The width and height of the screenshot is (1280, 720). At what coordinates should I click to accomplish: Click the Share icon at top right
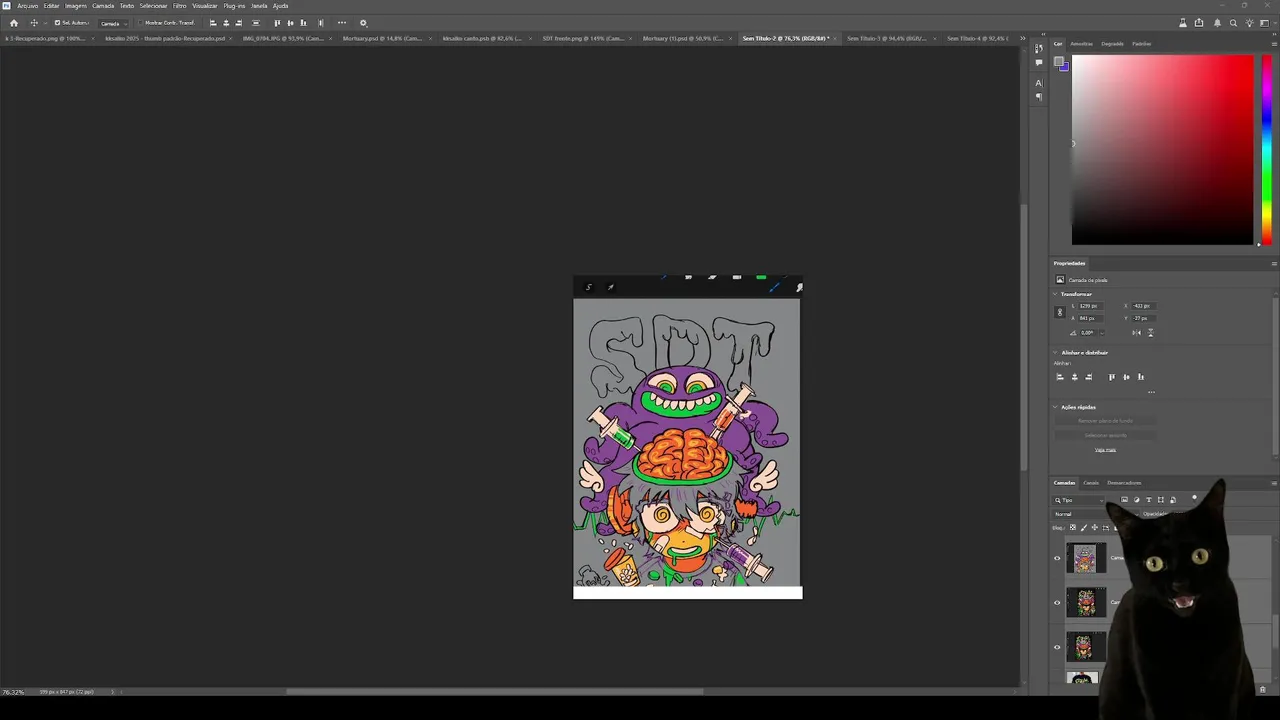(1200, 23)
